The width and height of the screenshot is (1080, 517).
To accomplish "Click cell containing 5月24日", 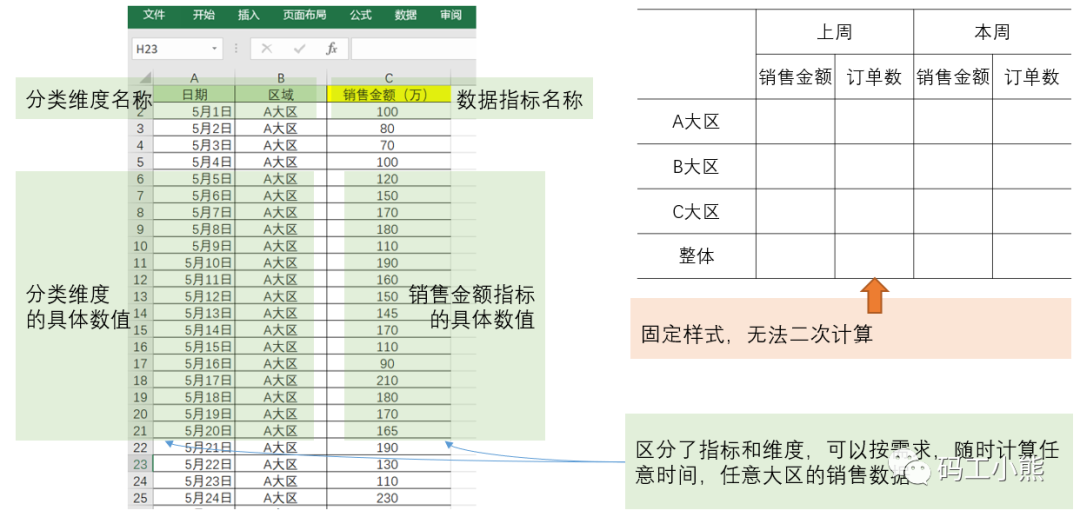I will point(194,498).
